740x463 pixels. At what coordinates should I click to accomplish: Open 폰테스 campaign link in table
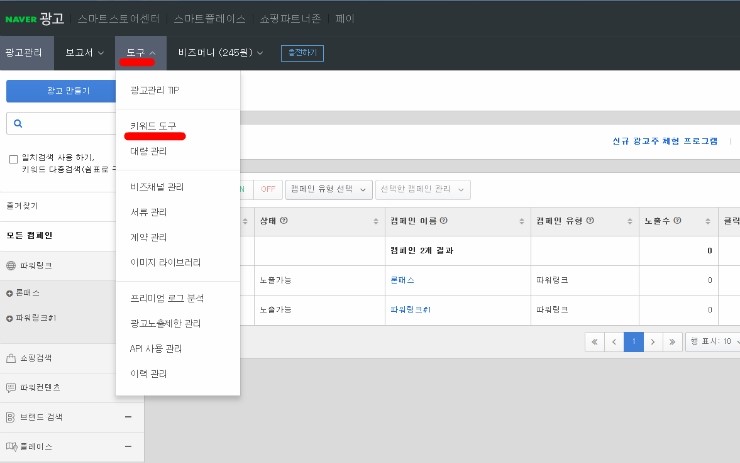click(x=402, y=280)
